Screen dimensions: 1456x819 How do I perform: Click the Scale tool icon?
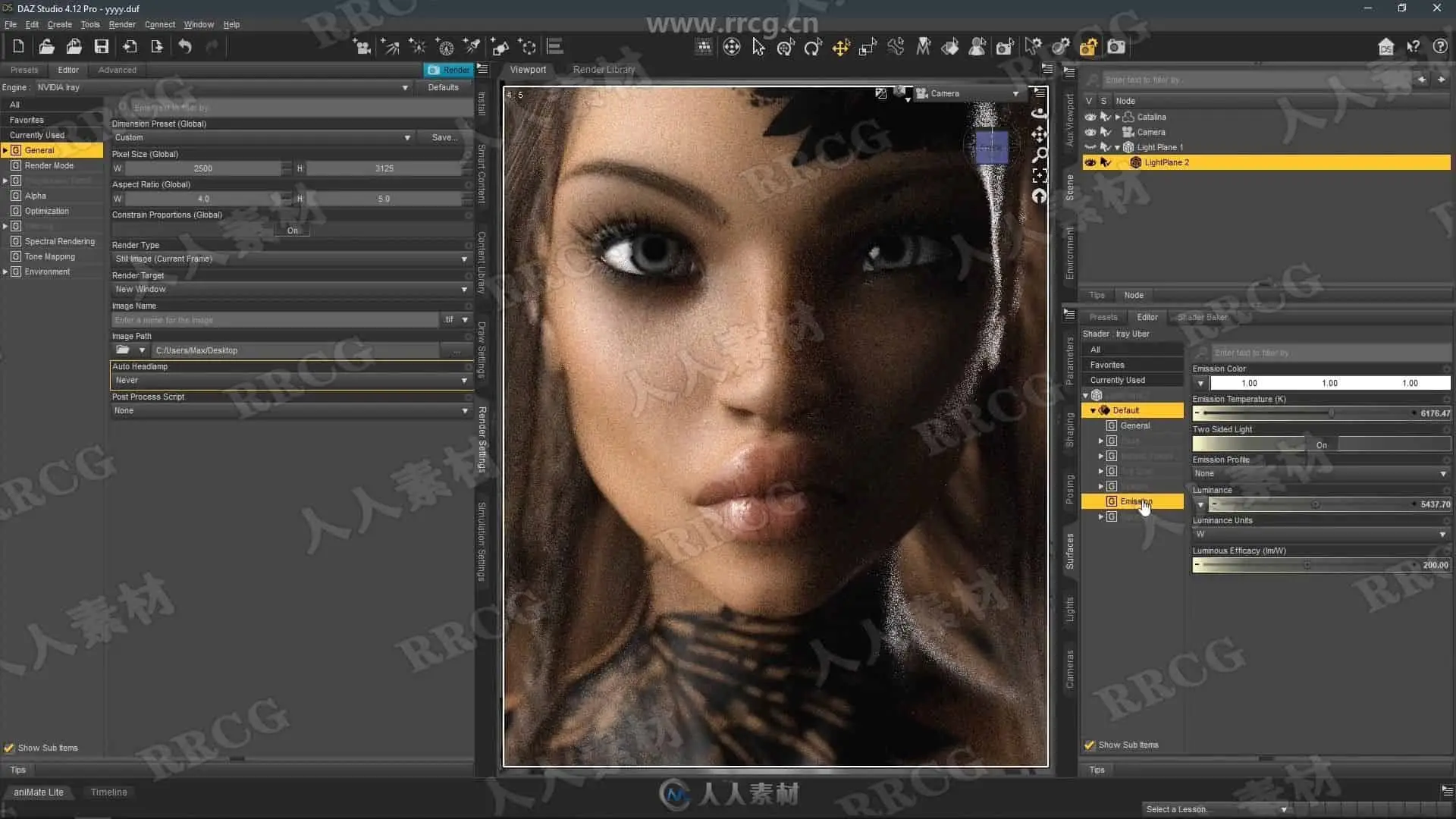(x=868, y=47)
